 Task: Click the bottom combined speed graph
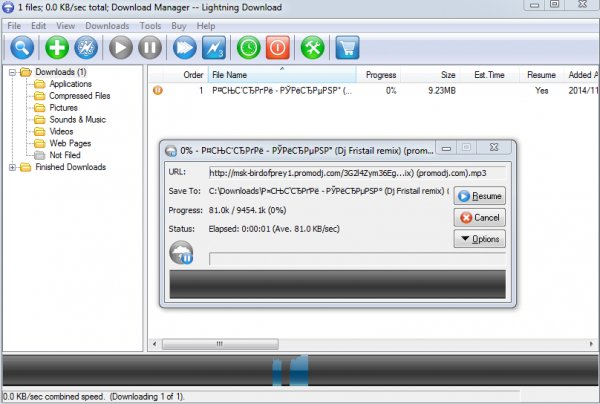pyautogui.click(x=300, y=370)
